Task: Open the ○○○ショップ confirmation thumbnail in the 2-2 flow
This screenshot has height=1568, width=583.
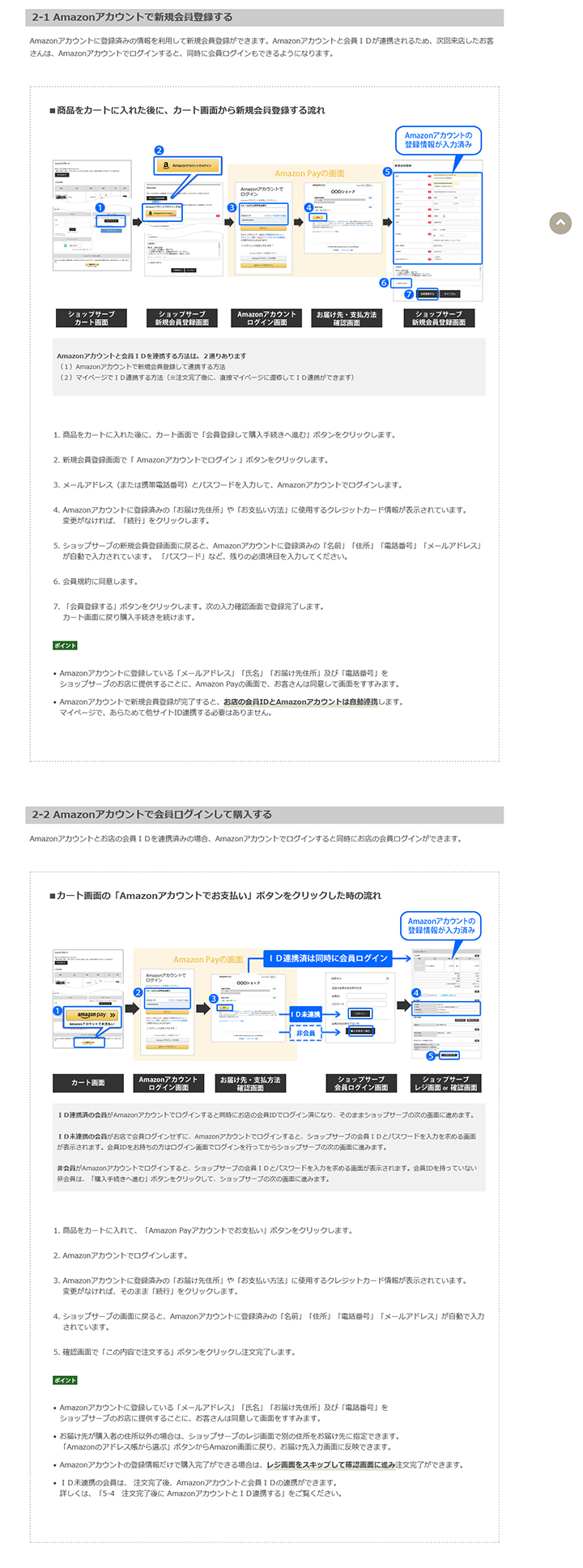Action: coord(248,1008)
